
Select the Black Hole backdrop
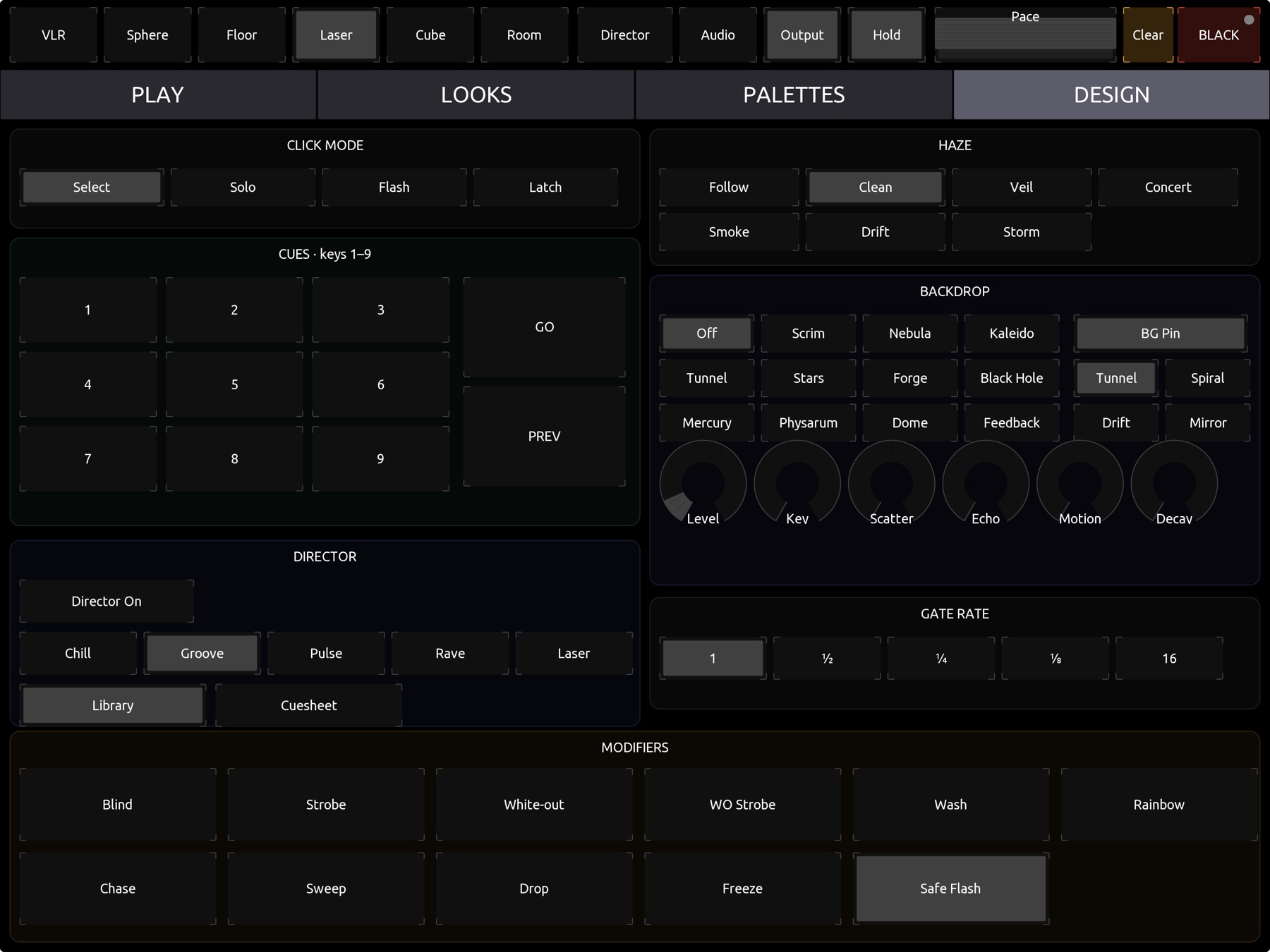coord(1011,378)
